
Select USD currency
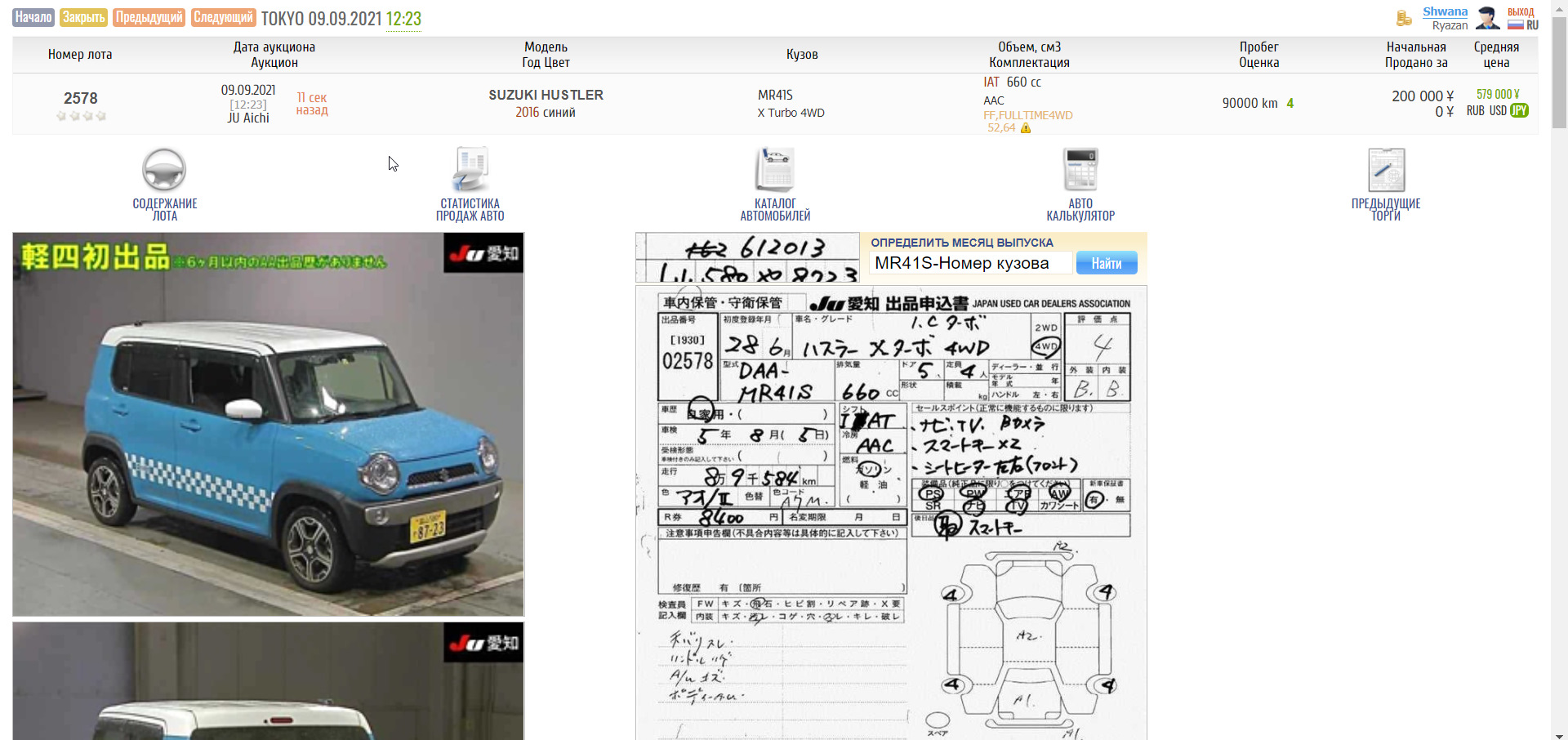pos(1498,111)
